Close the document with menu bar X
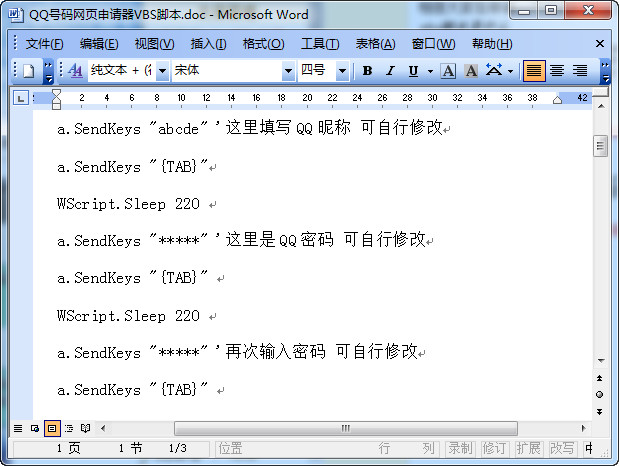The width and height of the screenshot is (619, 466). pos(600,43)
